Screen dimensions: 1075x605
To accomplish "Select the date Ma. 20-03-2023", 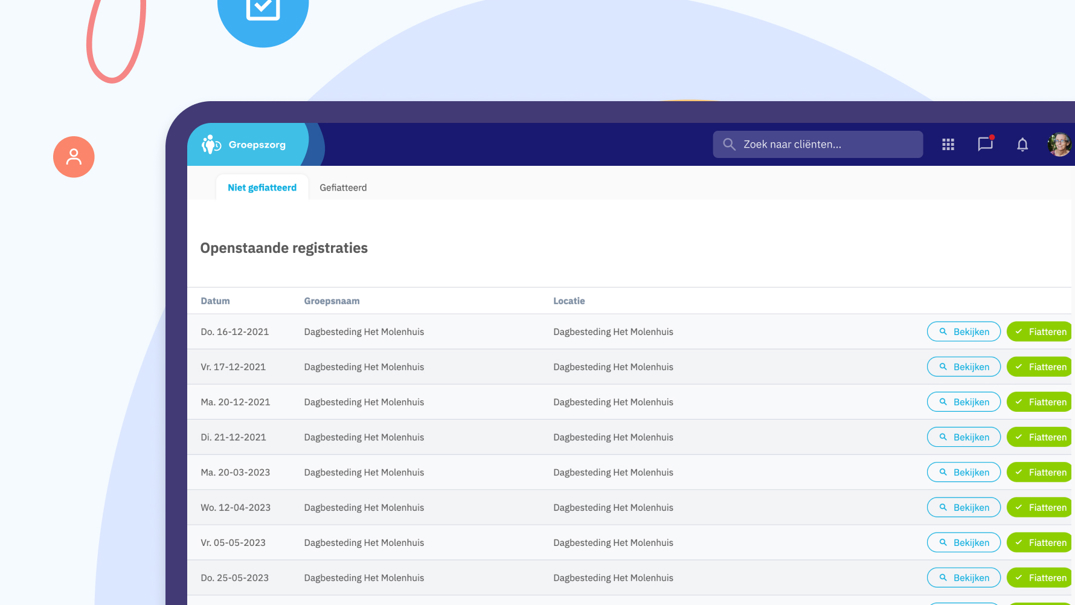I will (x=235, y=472).
